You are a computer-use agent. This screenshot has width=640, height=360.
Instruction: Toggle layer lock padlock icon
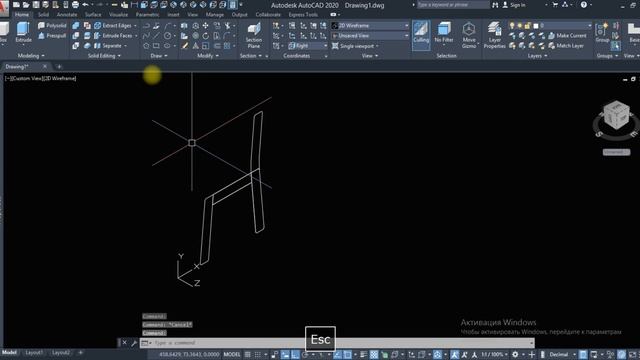click(x=527, y=25)
